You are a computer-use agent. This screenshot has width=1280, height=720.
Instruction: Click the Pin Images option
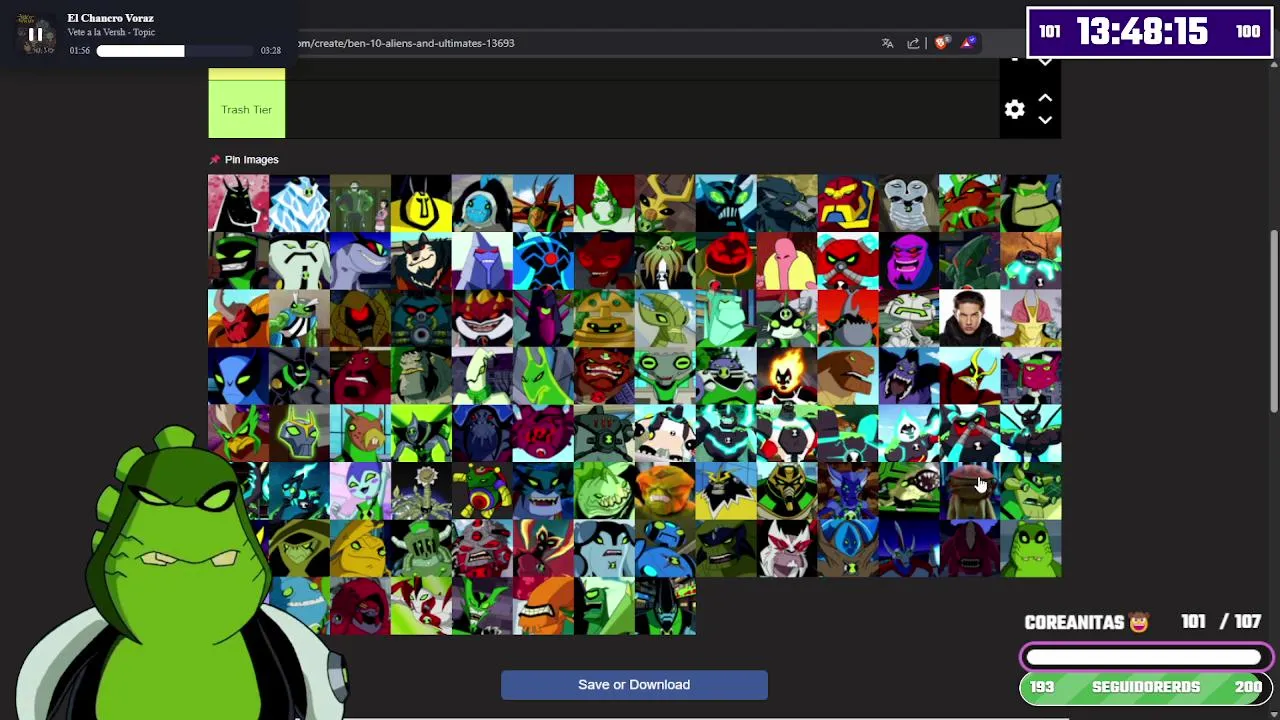click(x=244, y=160)
